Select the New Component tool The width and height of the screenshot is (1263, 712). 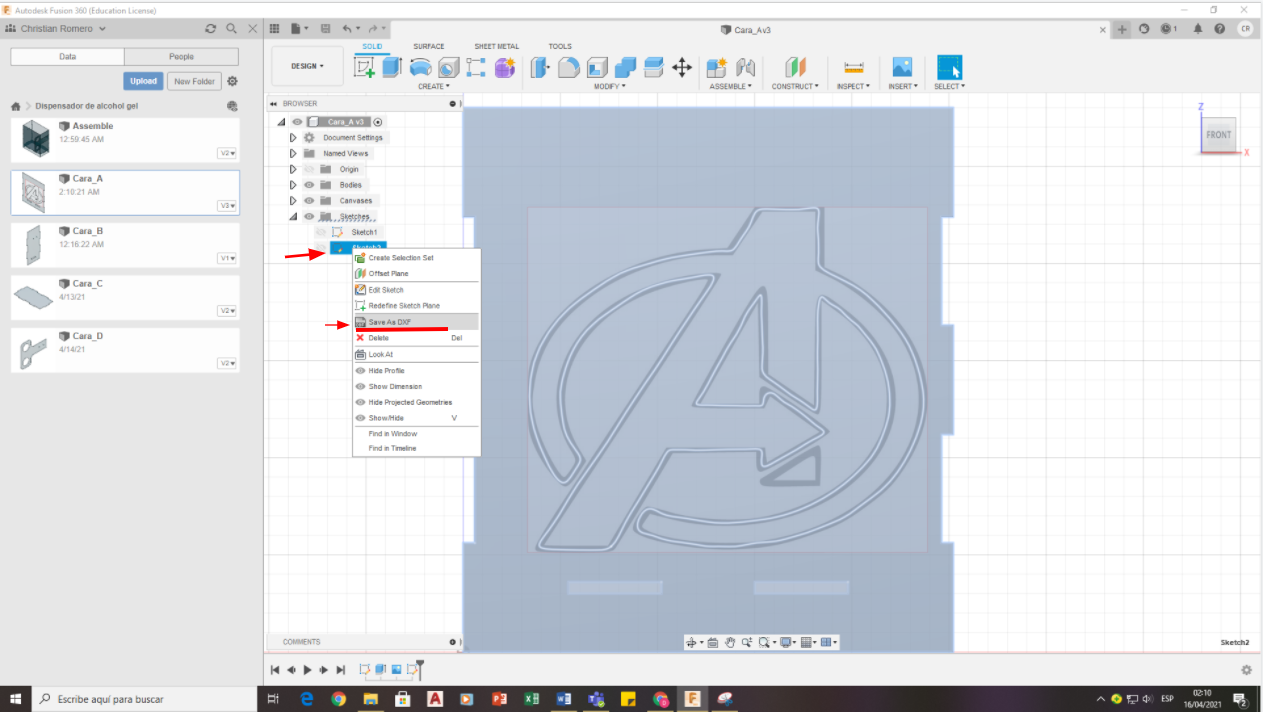(x=717, y=67)
